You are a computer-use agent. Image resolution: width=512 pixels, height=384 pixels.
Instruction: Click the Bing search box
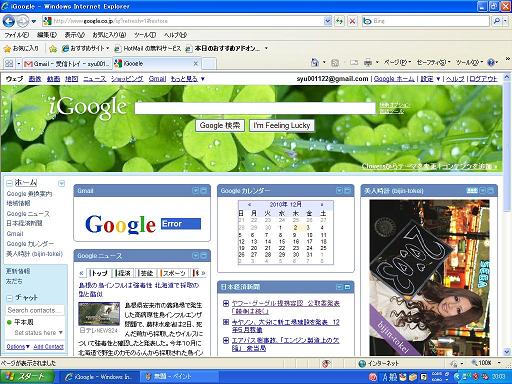click(426, 21)
